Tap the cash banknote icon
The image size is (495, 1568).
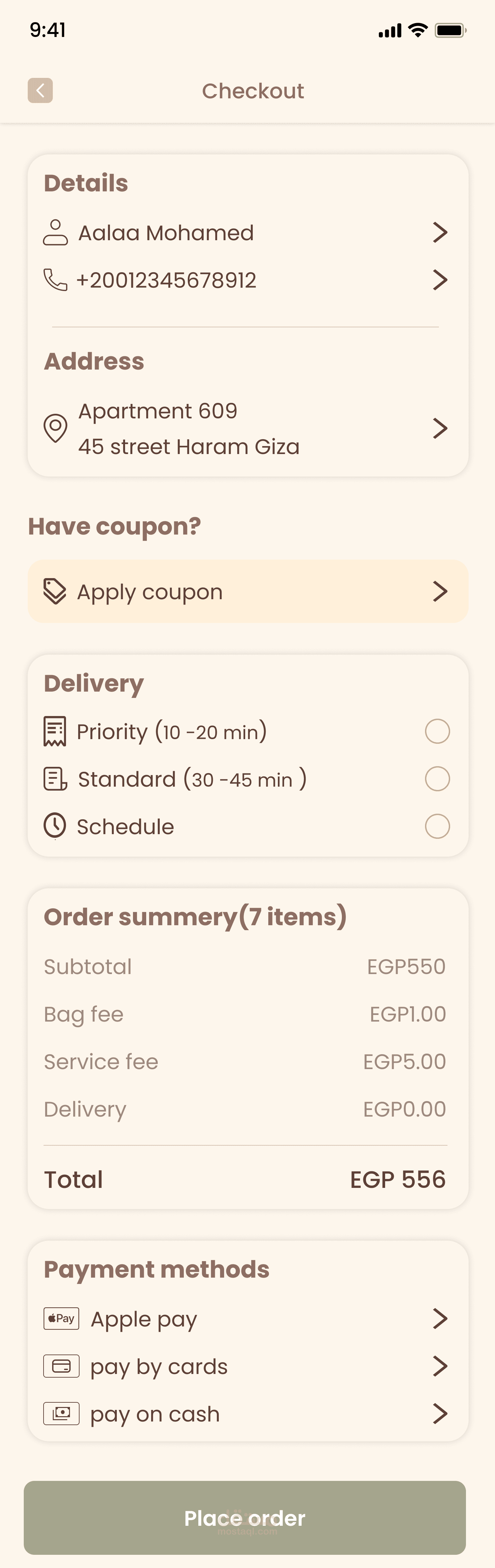click(61, 1413)
